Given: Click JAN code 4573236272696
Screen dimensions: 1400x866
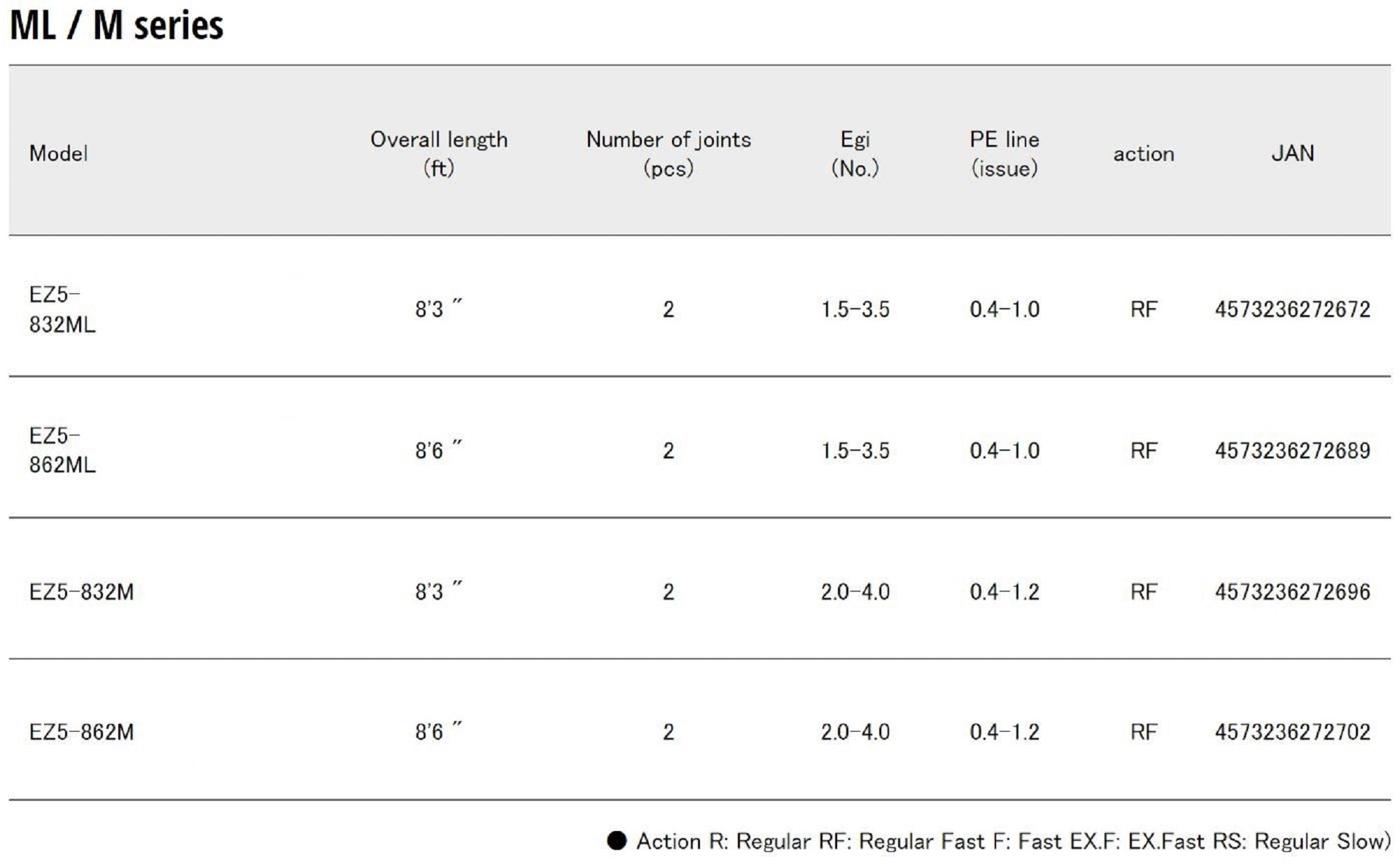Looking at the screenshot, I should [1292, 592].
